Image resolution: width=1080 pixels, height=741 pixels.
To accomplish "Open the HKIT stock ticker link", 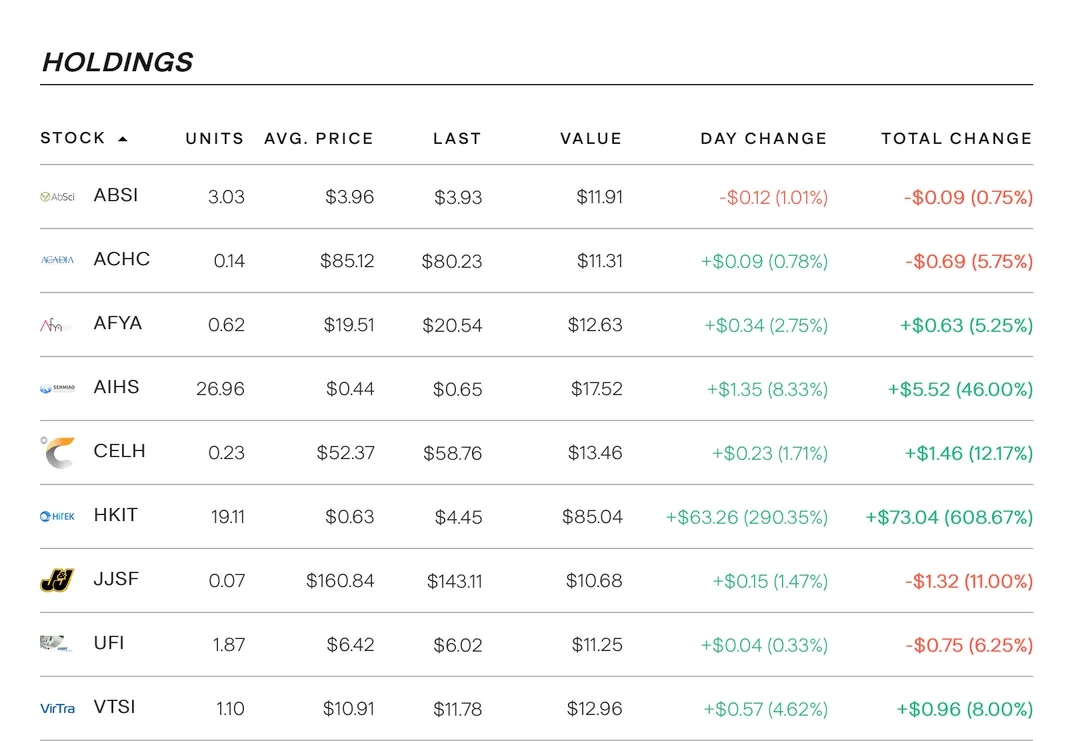I will coord(115,515).
